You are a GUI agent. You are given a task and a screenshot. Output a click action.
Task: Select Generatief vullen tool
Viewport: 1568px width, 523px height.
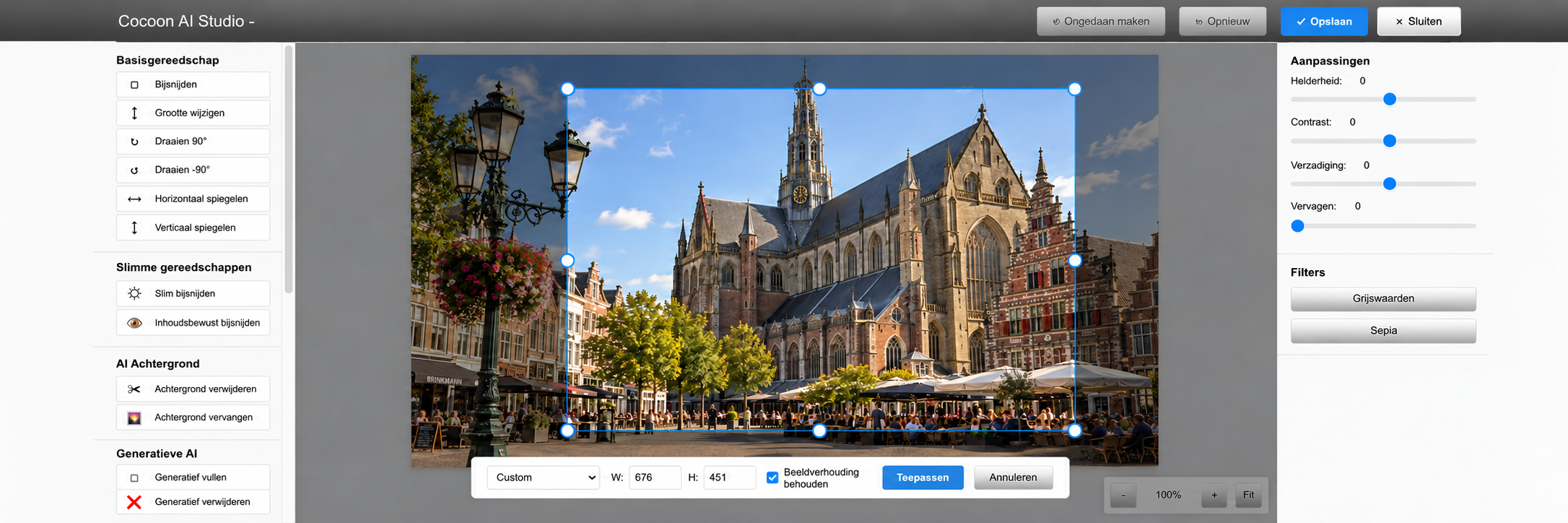193,477
